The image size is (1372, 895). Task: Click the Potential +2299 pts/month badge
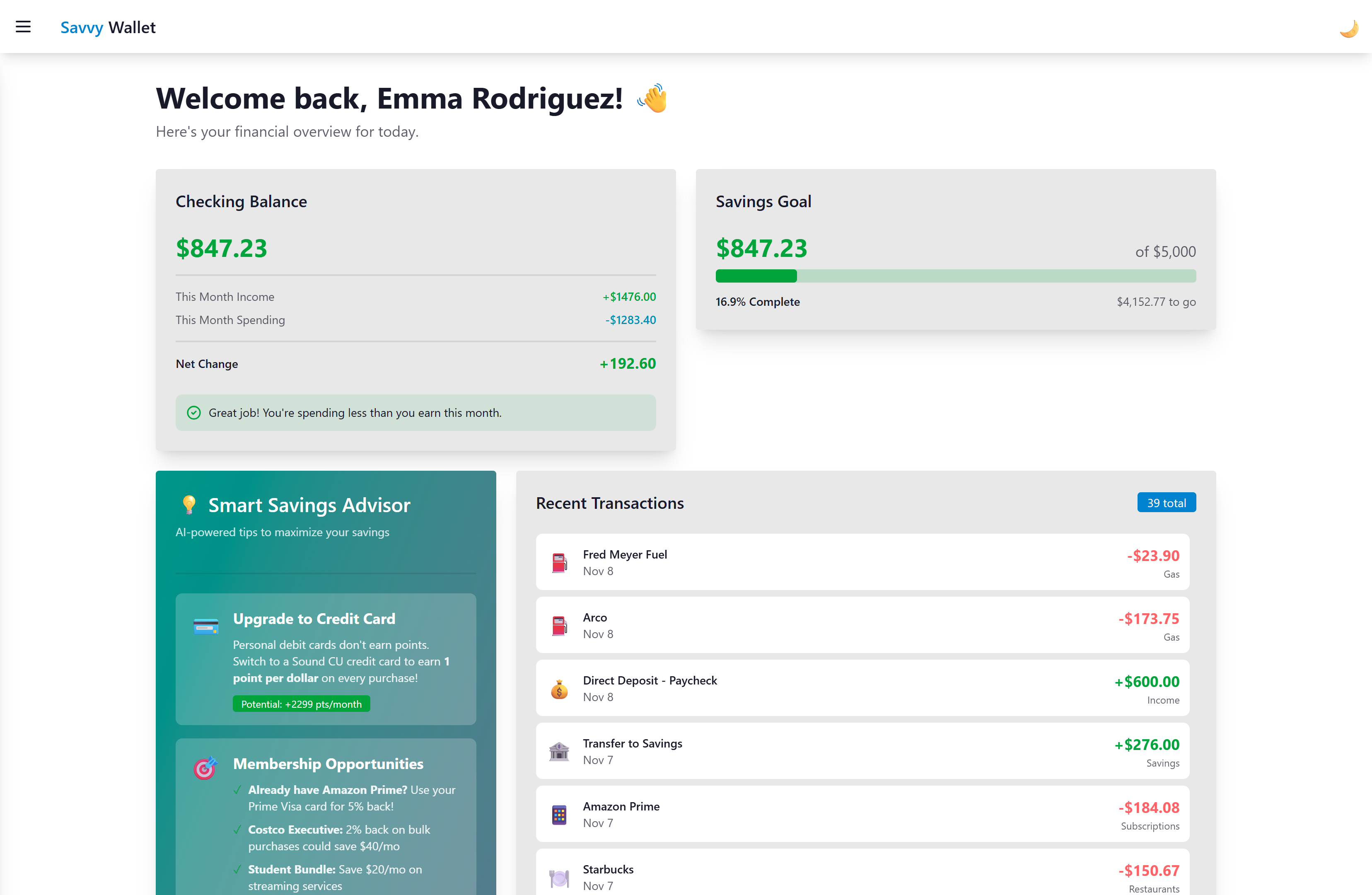[x=301, y=704]
